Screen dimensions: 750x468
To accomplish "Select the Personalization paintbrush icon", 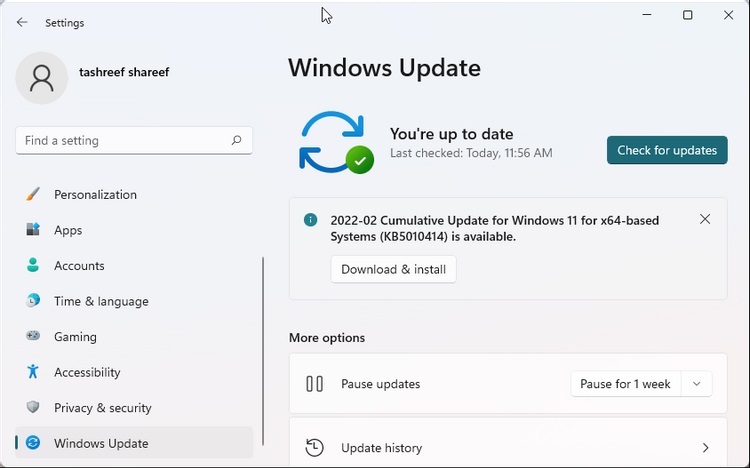I will pos(33,194).
